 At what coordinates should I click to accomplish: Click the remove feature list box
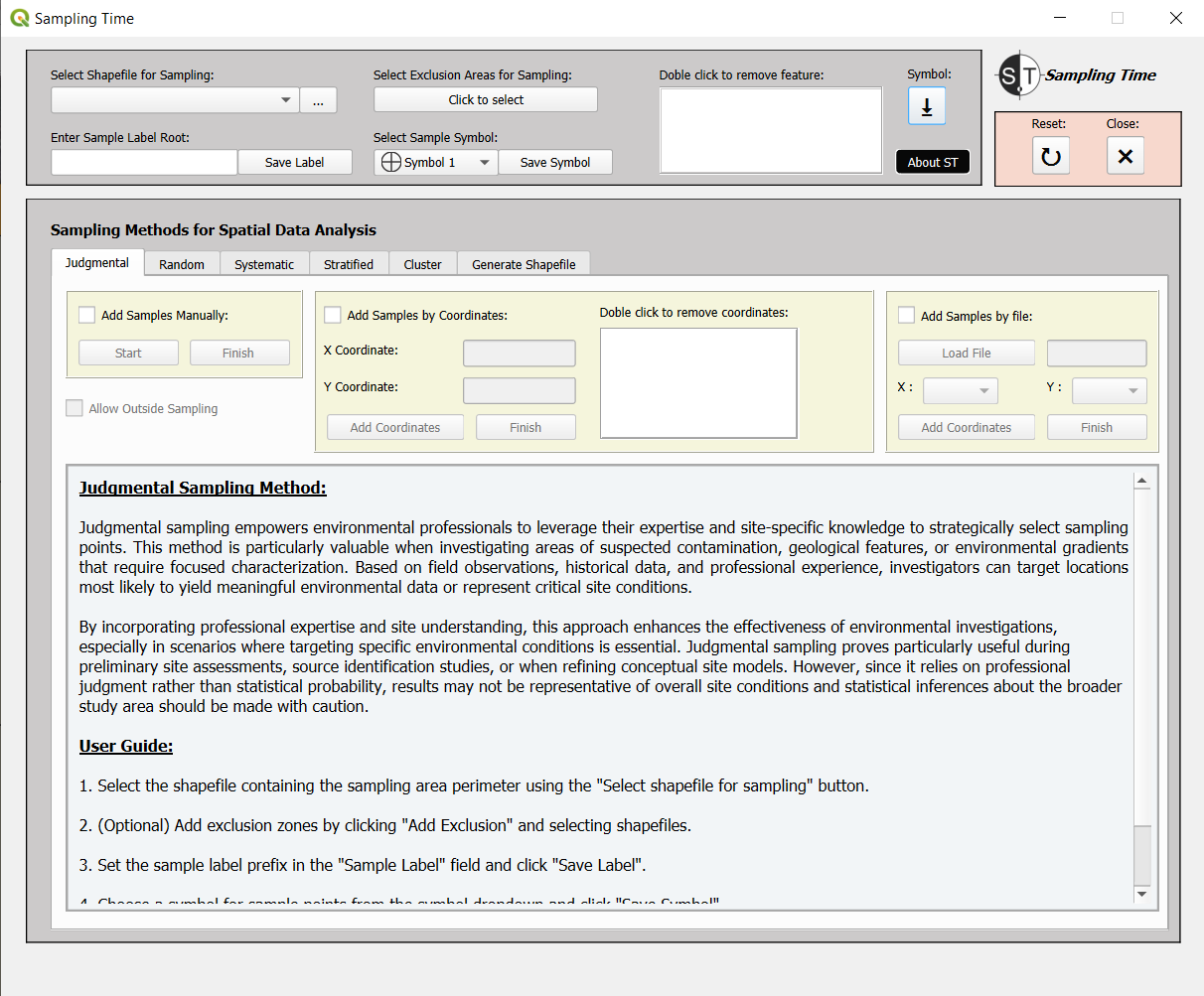point(771,130)
